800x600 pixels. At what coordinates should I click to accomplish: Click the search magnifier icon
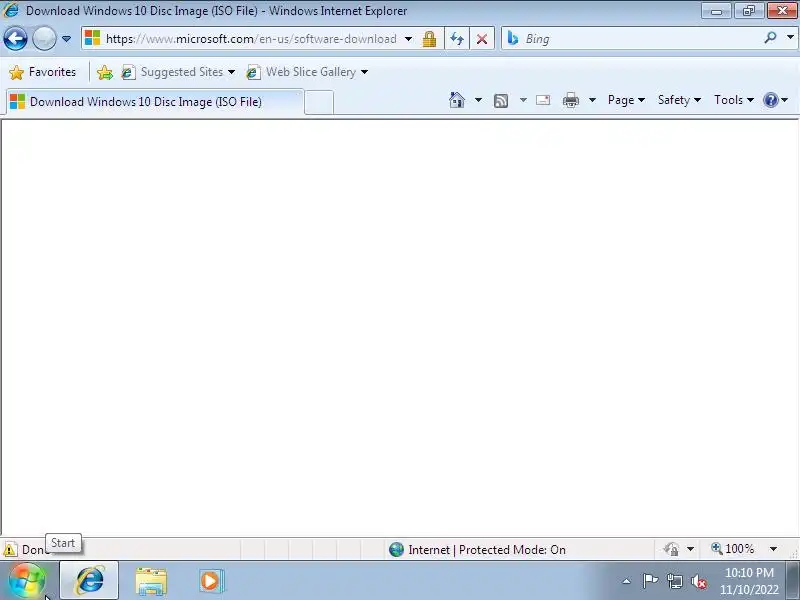tap(770, 38)
